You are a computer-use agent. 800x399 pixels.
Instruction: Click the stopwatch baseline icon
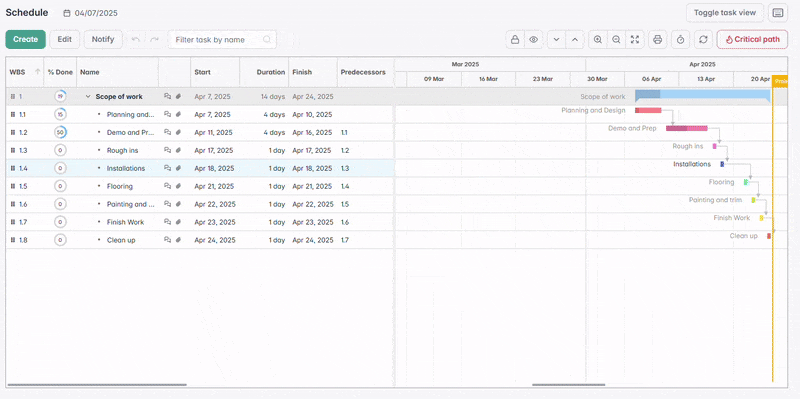click(x=681, y=39)
